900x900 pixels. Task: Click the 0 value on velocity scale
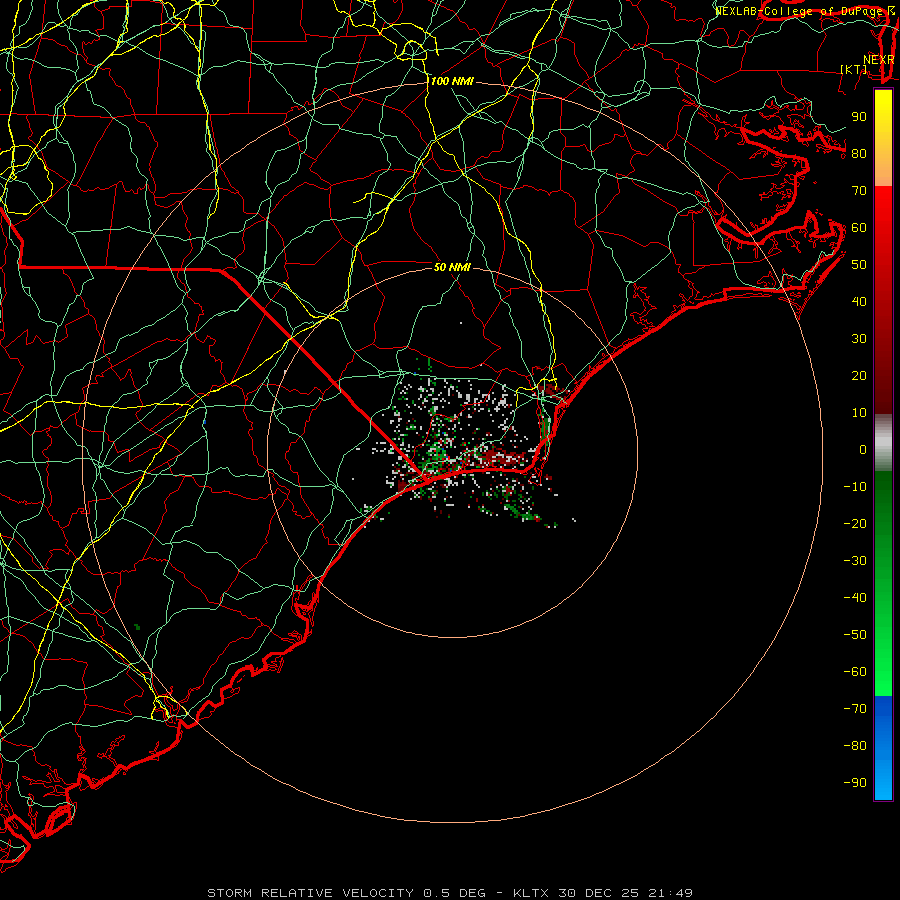pyautogui.click(x=863, y=449)
